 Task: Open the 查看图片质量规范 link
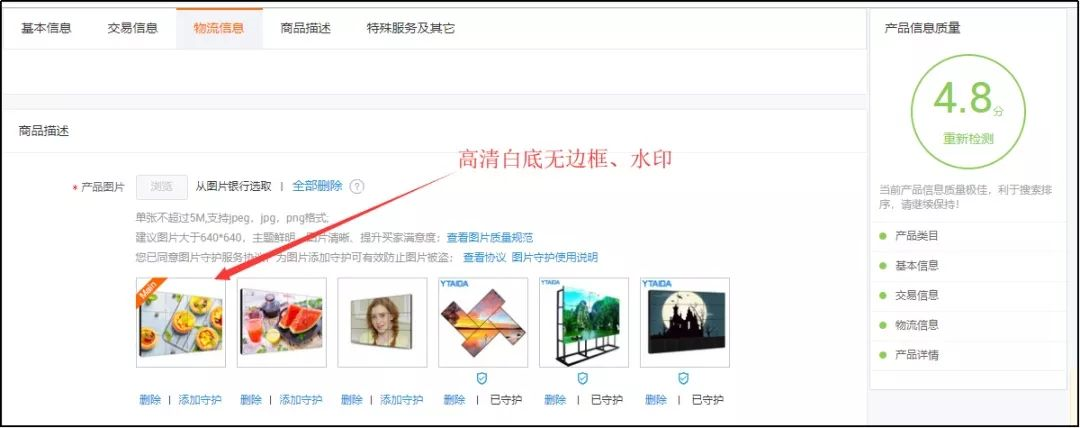pyautogui.click(x=490, y=238)
